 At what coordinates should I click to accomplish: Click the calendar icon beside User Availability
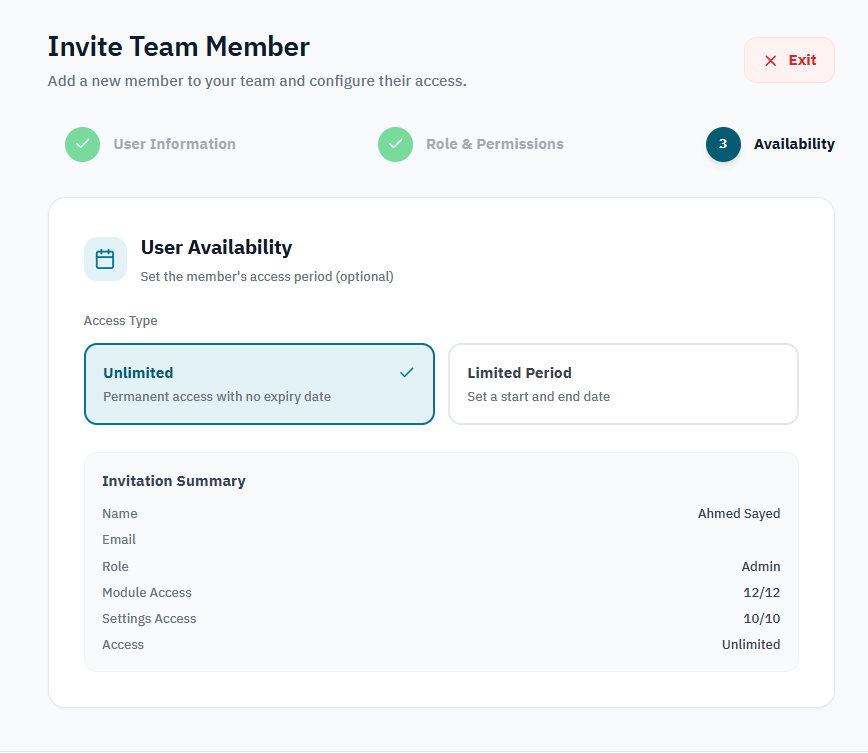pyautogui.click(x=105, y=259)
